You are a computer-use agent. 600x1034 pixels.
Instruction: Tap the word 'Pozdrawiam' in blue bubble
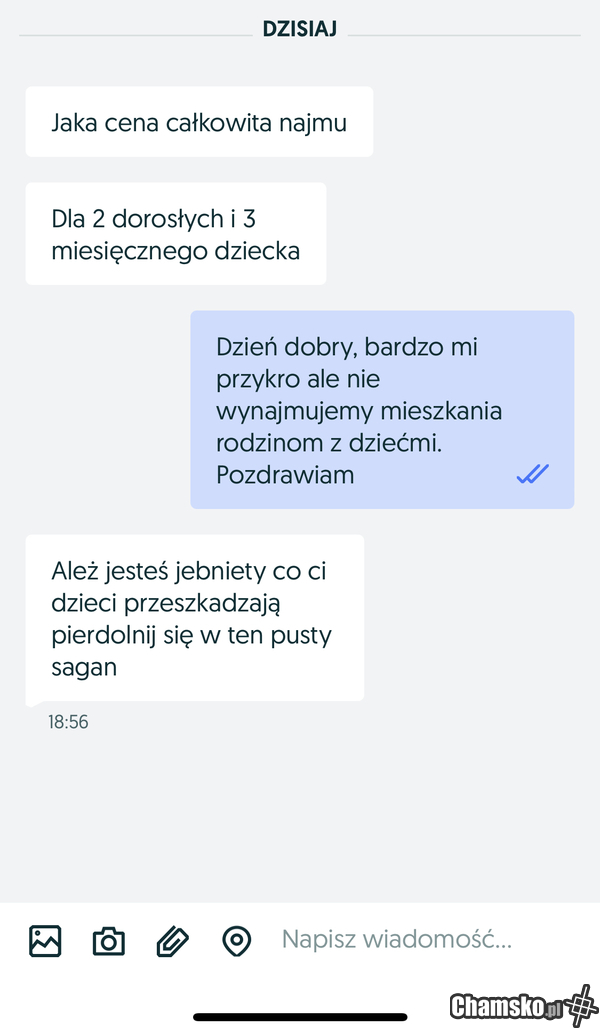tap(285, 475)
